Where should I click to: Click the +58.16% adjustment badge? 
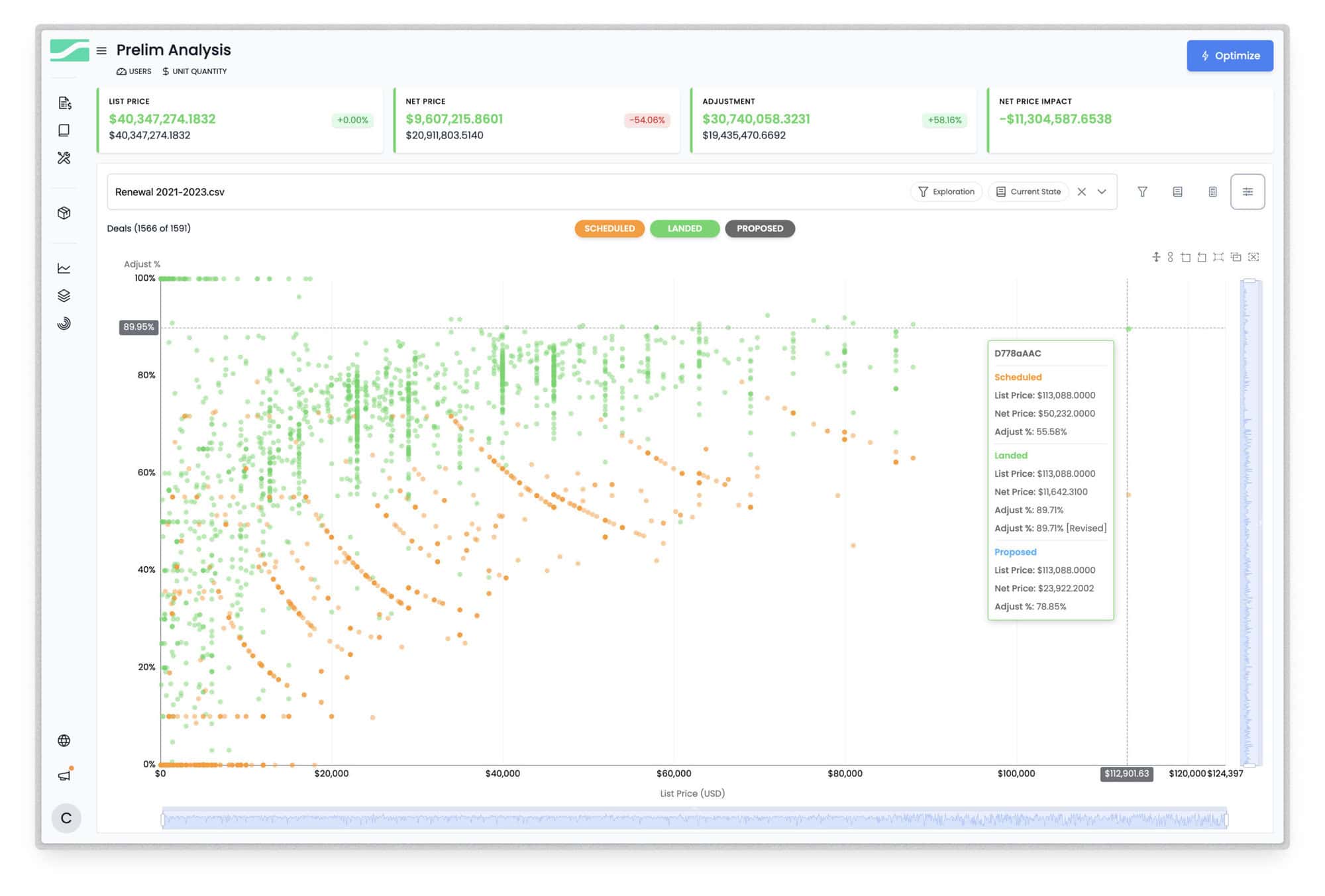click(x=944, y=120)
